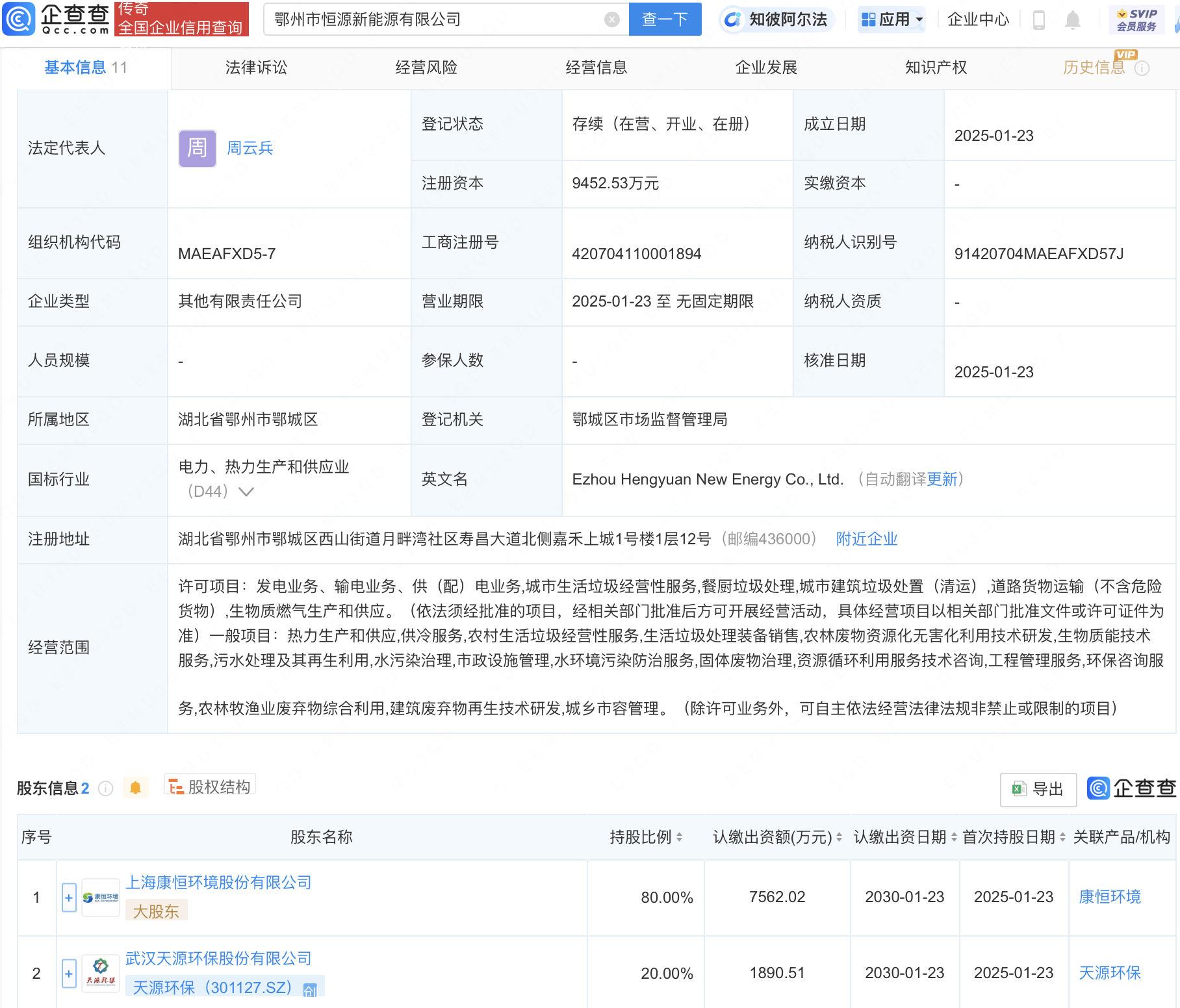The image size is (1180, 1008).
Task: Go to 企业中心
Action: click(x=978, y=19)
